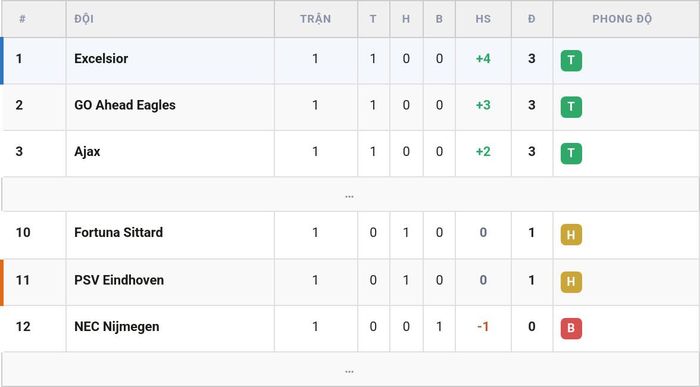700x387 pixels.
Task: Click Excelsior's green T form badge
Action: 571,61
